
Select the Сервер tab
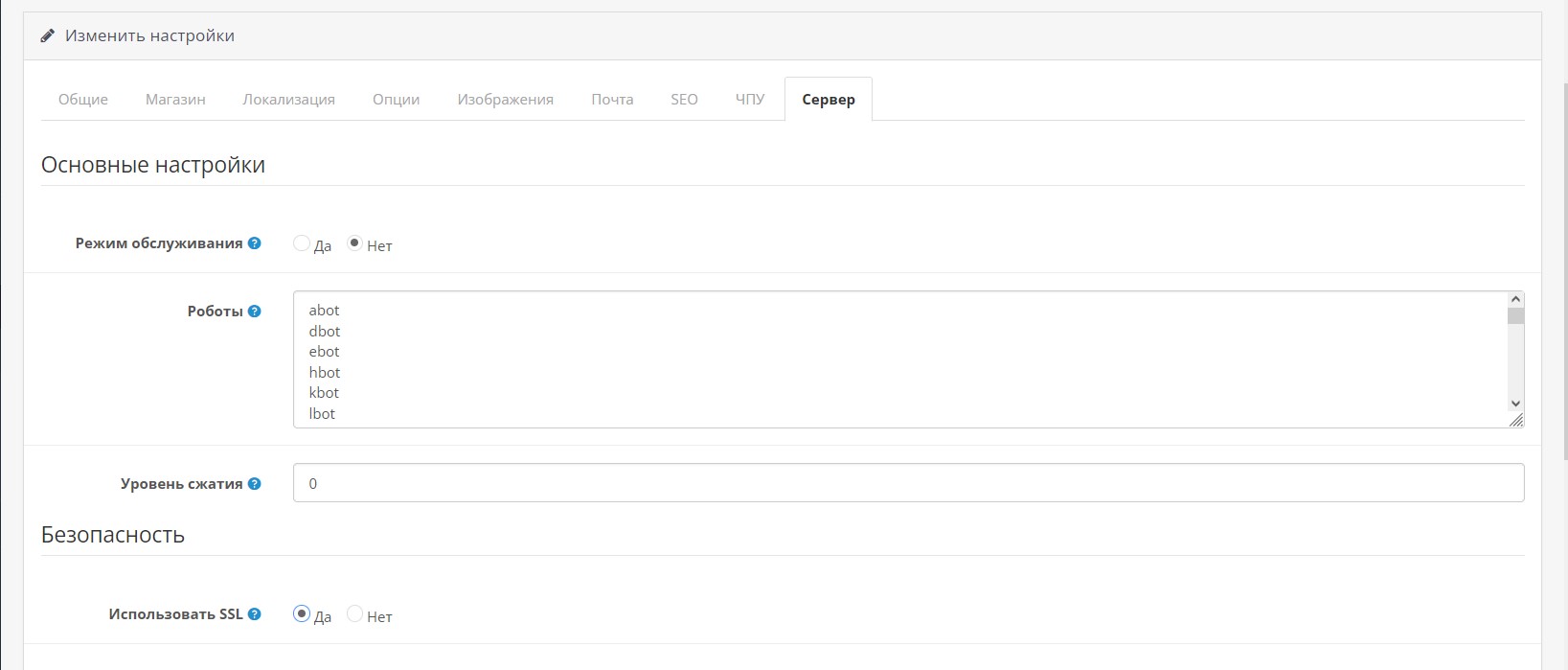[x=829, y=99]
